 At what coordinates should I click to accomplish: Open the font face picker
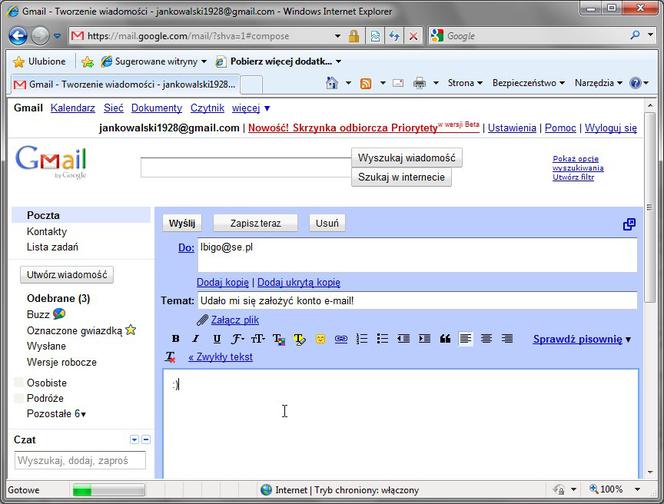pos(237,339)
